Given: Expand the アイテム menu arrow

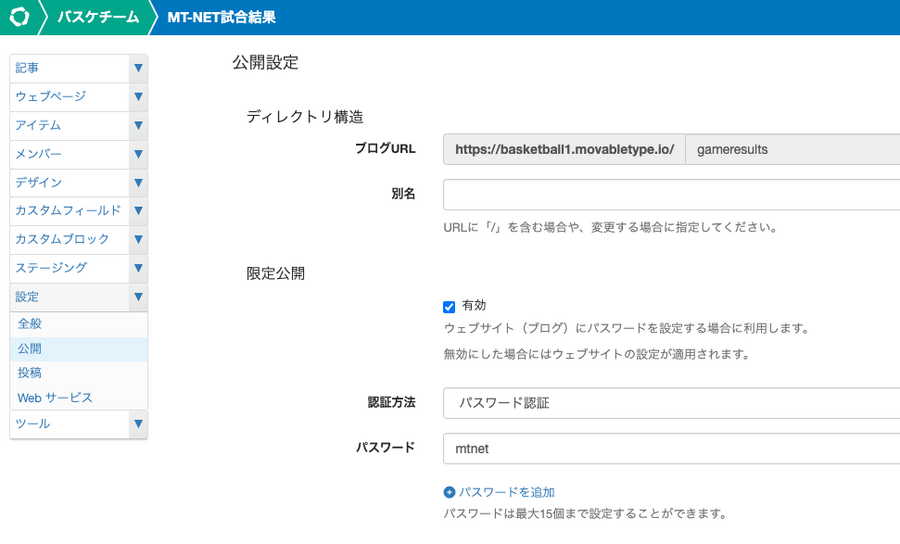Looking at the screenshot, I should [138, 125].
